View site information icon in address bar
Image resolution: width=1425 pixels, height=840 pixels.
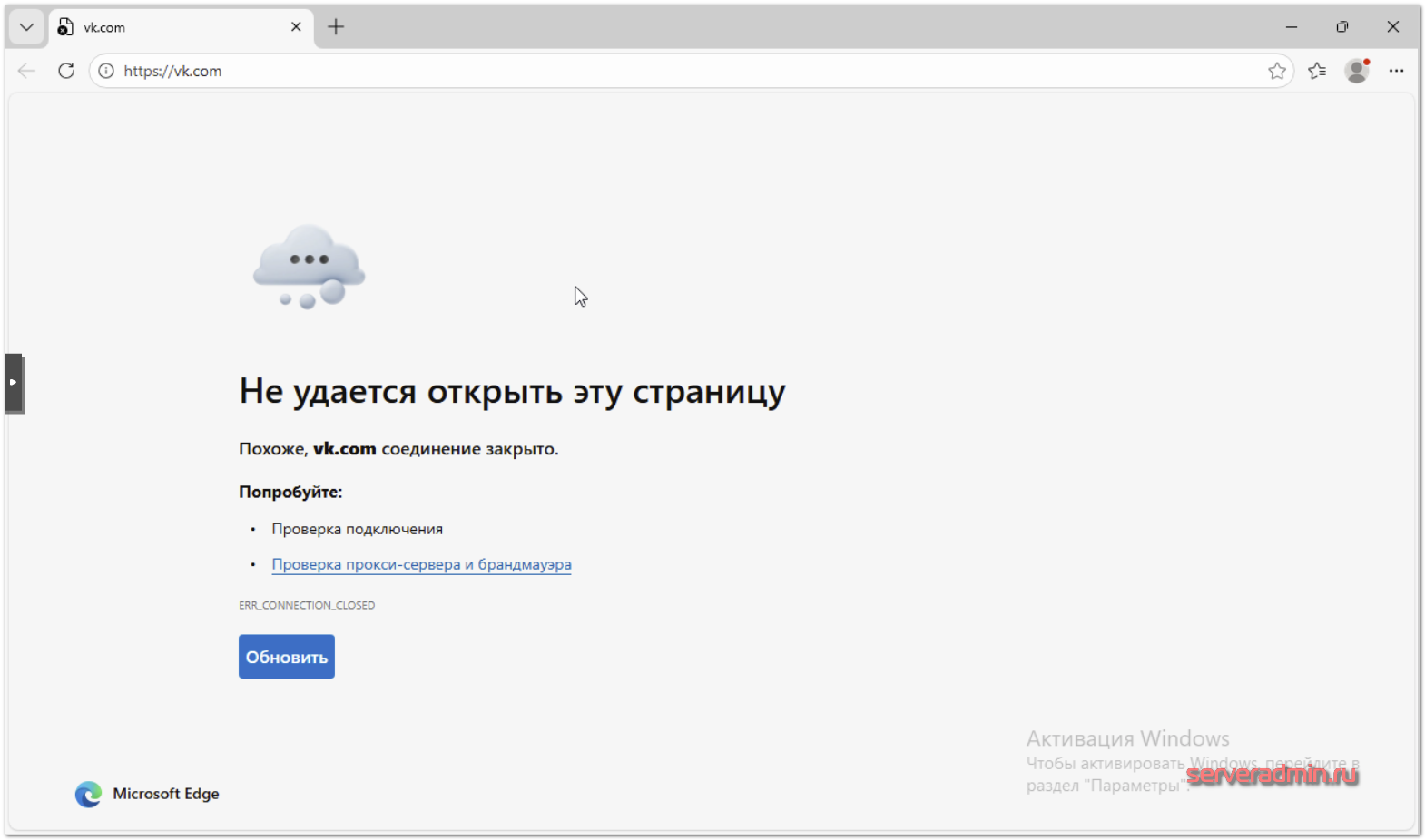[x=106, y=71]
